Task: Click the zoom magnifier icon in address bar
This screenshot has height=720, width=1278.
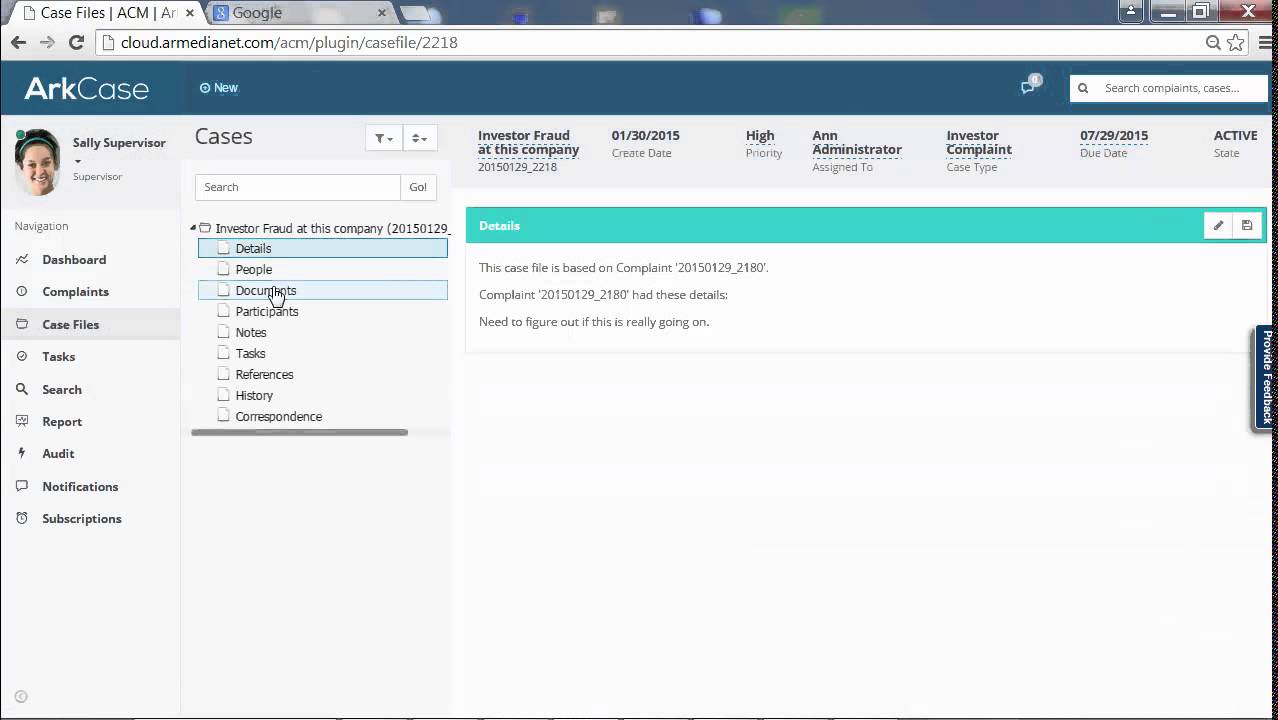Action: (1213, 43)
